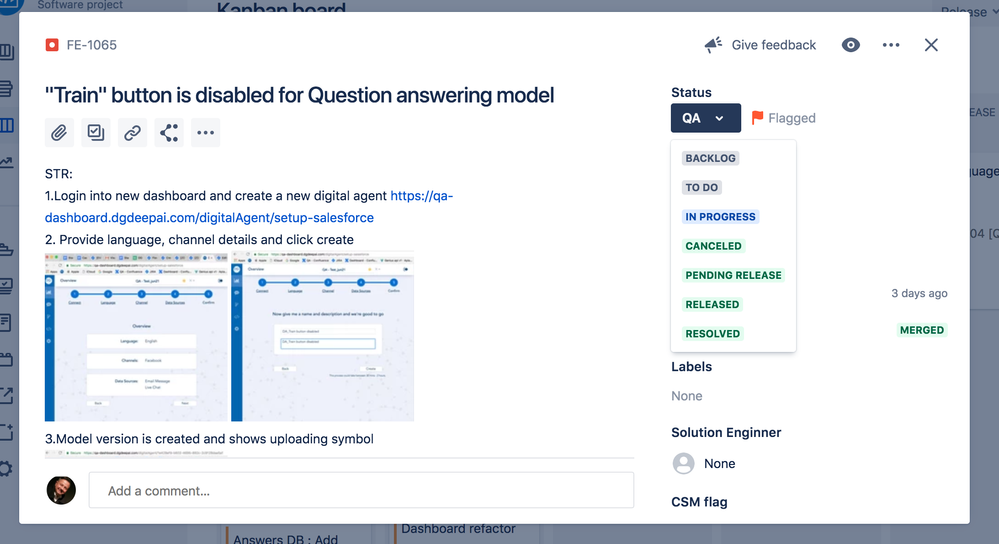This screenshot has width=999, height=544.
Task: Click the link issue chain icon
Action: (x=133, y=132)
